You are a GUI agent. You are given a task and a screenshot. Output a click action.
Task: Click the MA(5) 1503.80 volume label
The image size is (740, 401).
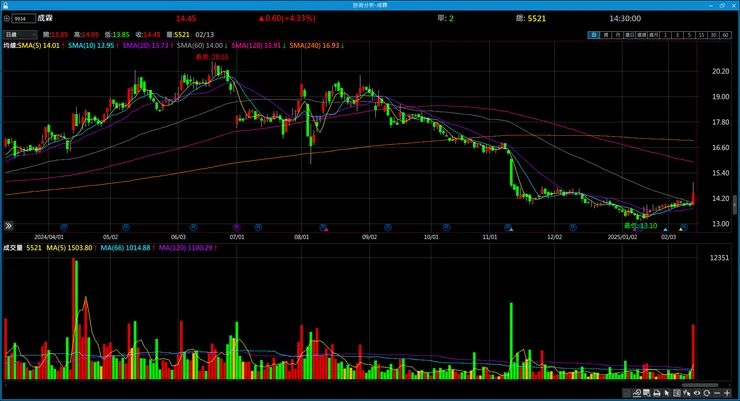tap(69, 248)
